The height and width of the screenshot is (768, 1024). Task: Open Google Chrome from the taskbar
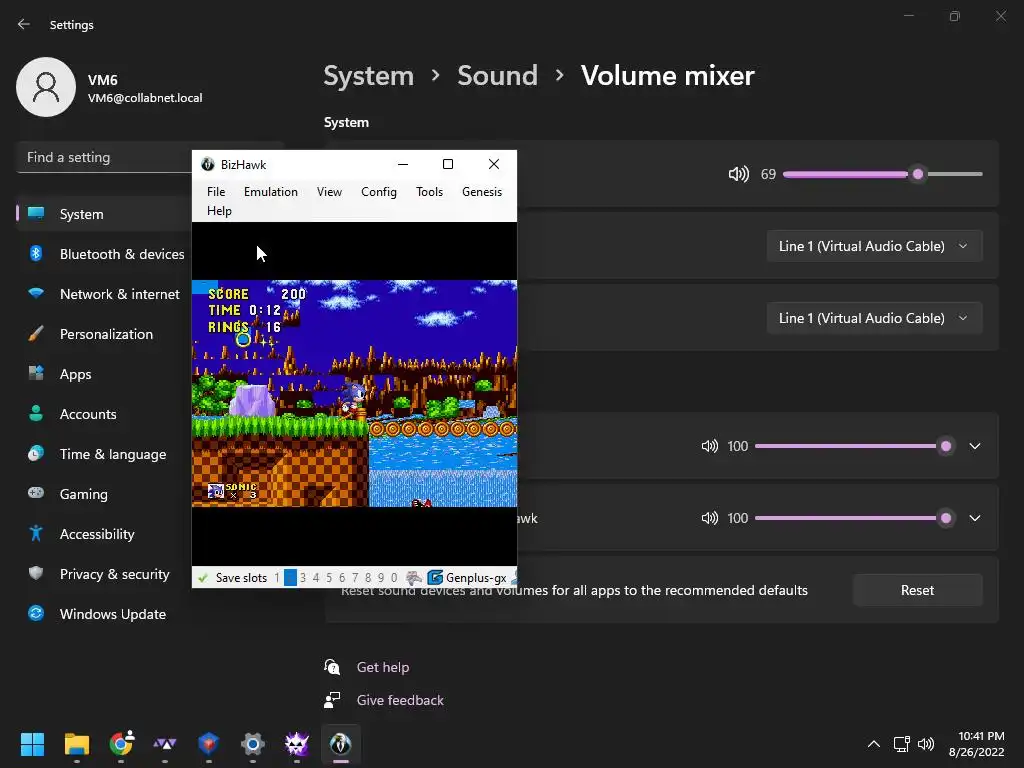click(121, 744)
